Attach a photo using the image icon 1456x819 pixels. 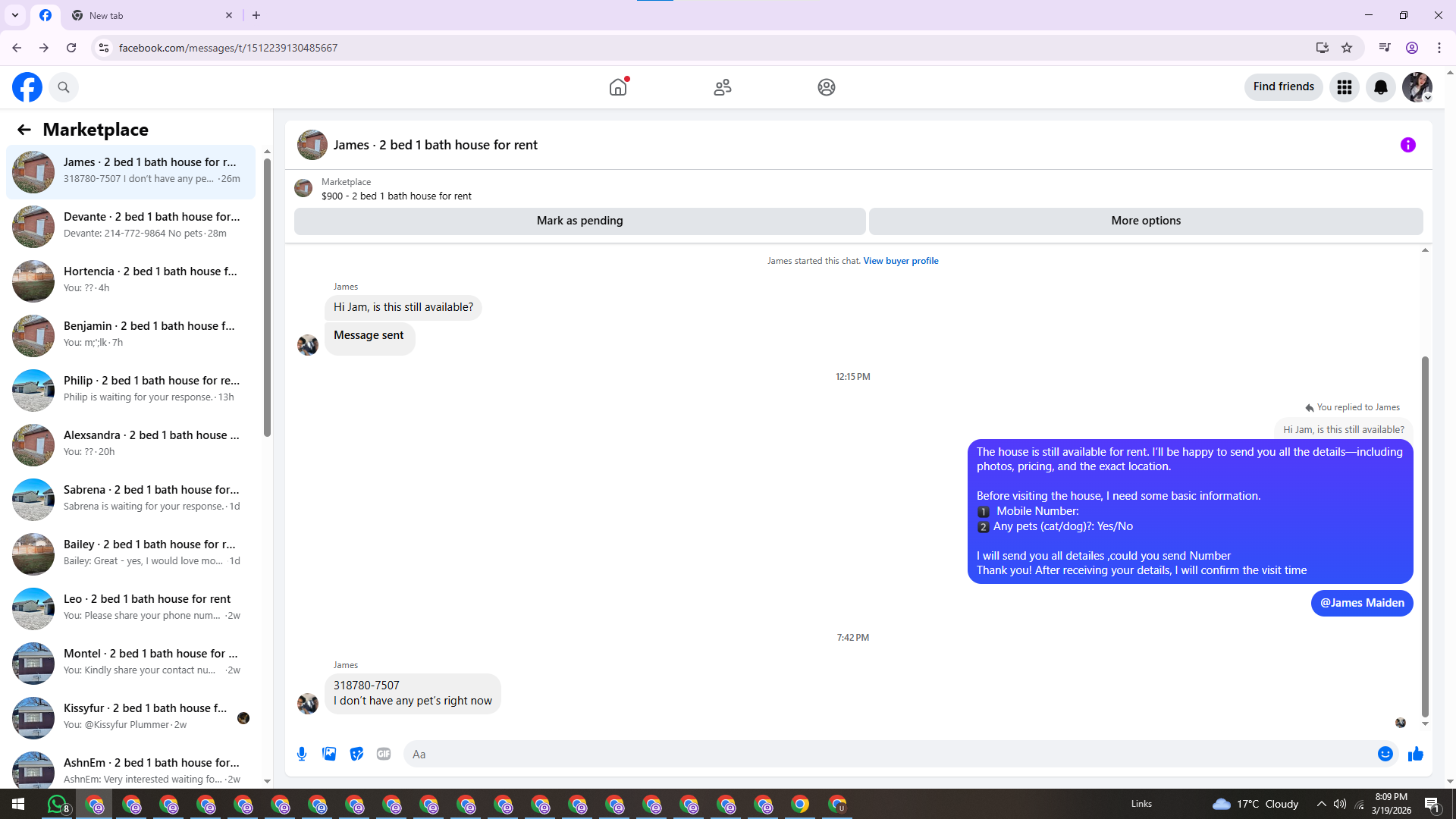(x=329, y=754)
